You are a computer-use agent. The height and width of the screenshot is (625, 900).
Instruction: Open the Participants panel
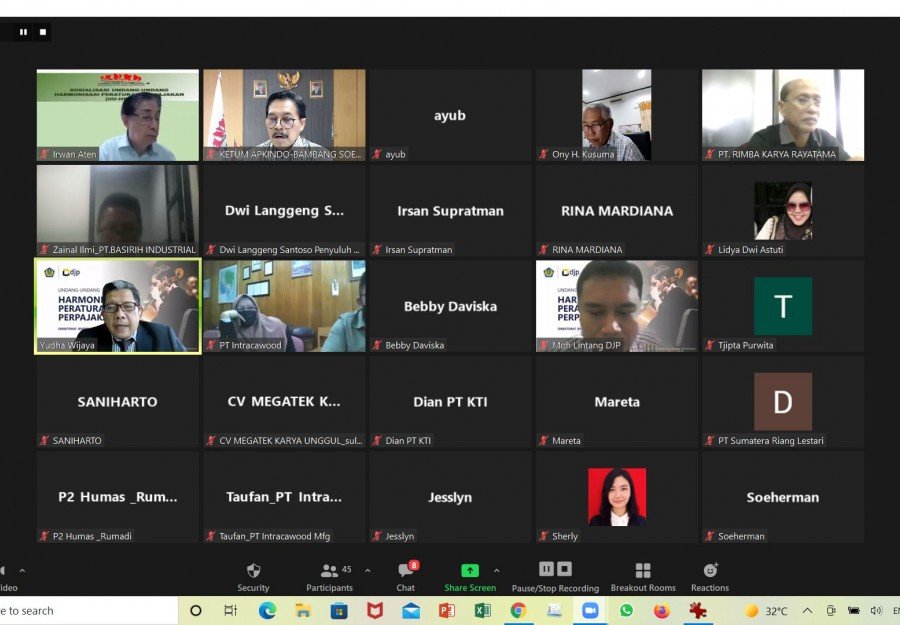click(329, 577)
